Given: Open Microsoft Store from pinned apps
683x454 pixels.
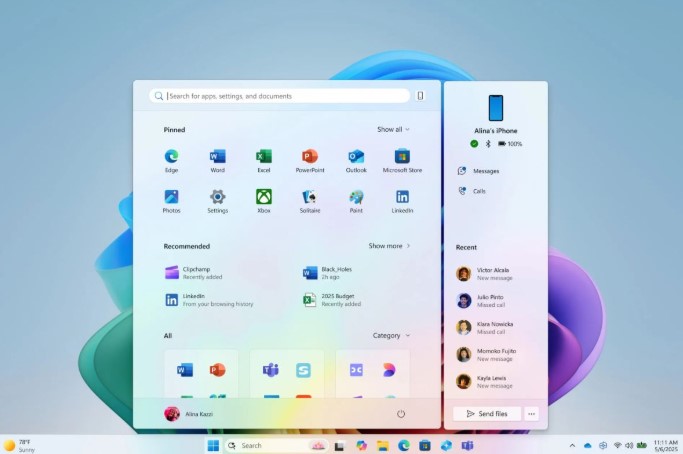Looking at the screenshot, I should (x=402, y=161).
